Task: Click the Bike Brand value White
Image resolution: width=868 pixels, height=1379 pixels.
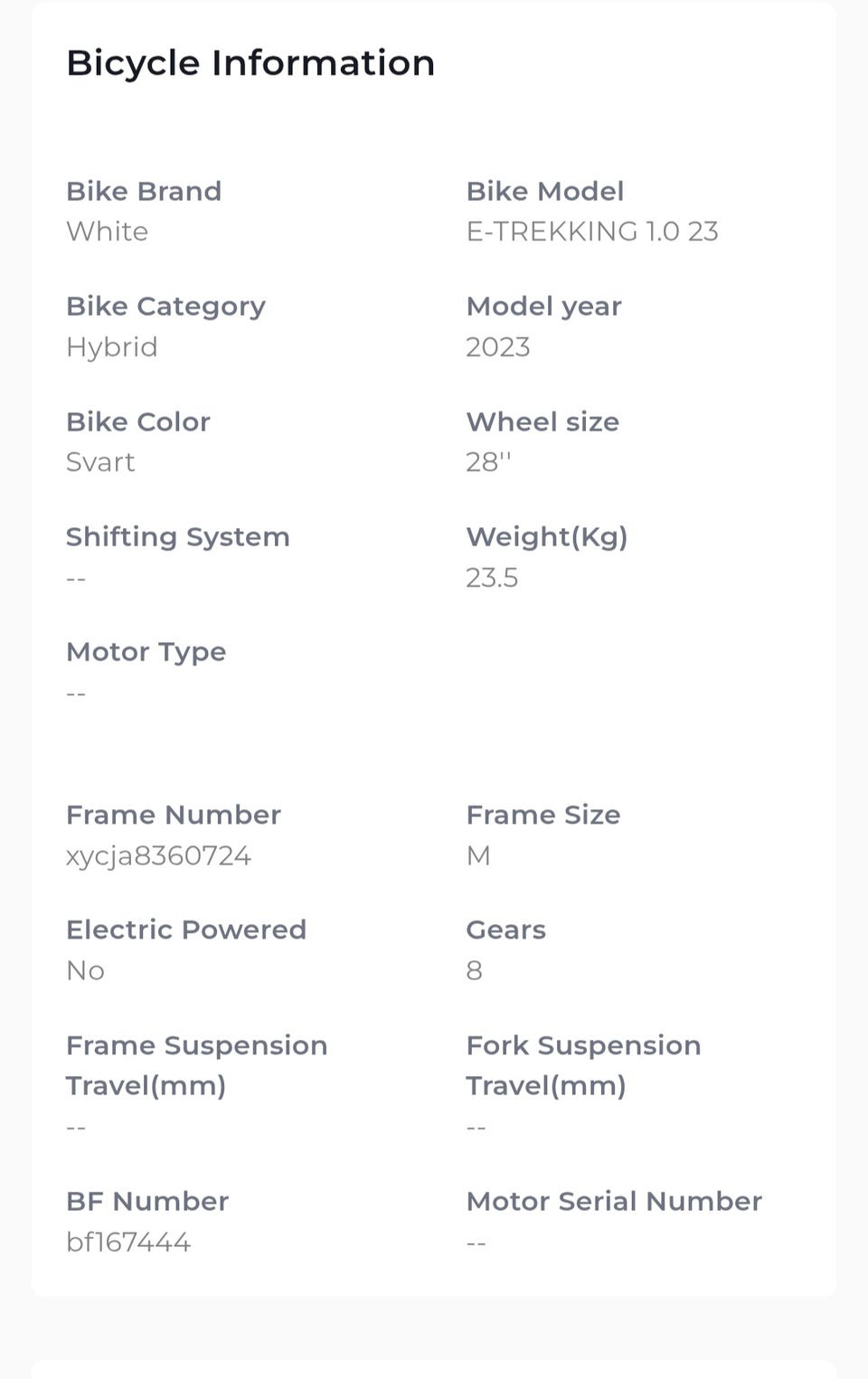Action: (108, 231)
